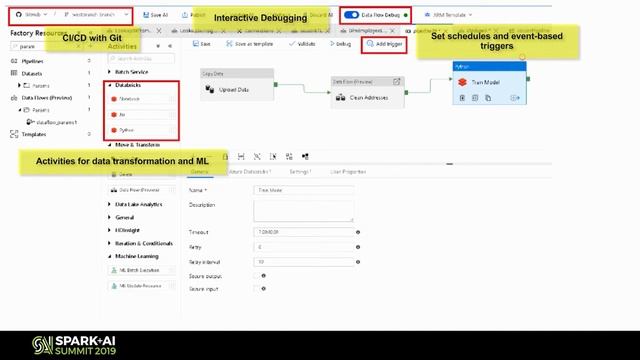Image resolution: width=640 pixels, height=360 pixels.
Task: Select the Databricks Notebook activity
Action: [141, 99]
